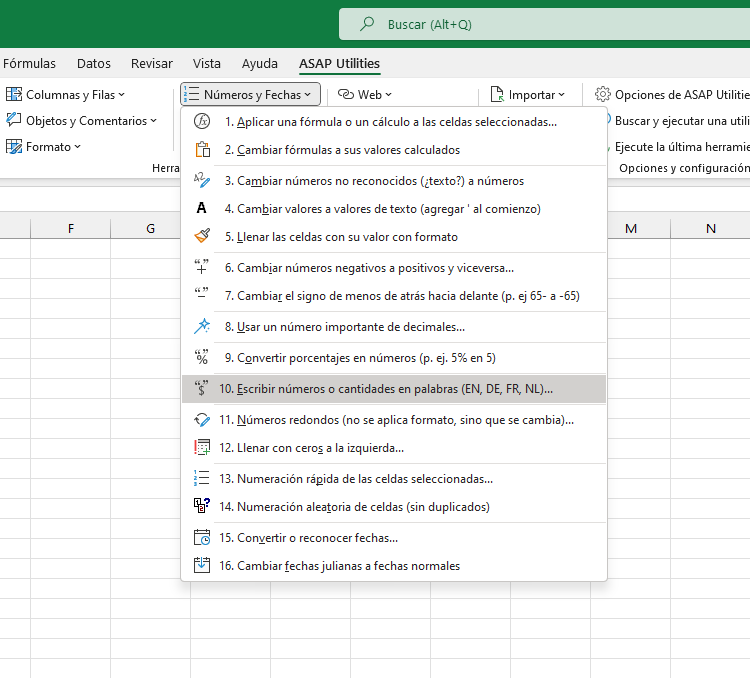Choose Escribir números o cantidades en palabras
750x678 pixels.
tap(394, 389)
